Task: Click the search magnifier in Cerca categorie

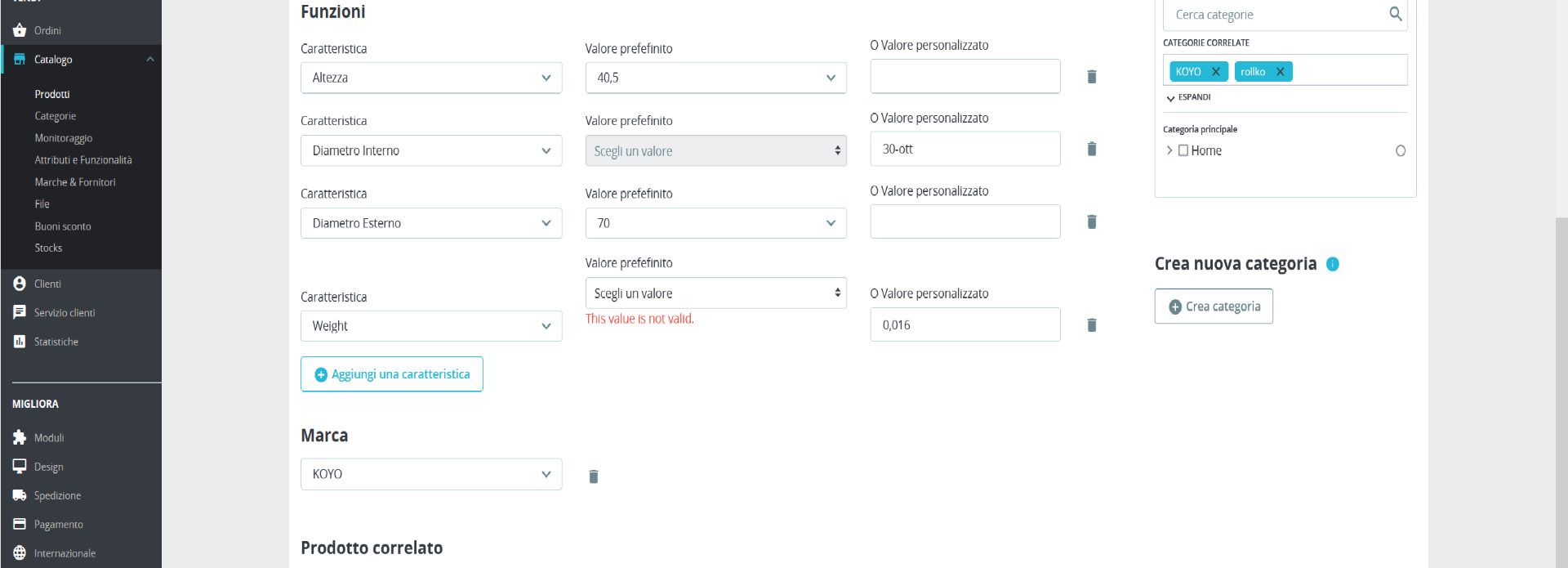Action: click(1396, 14)
